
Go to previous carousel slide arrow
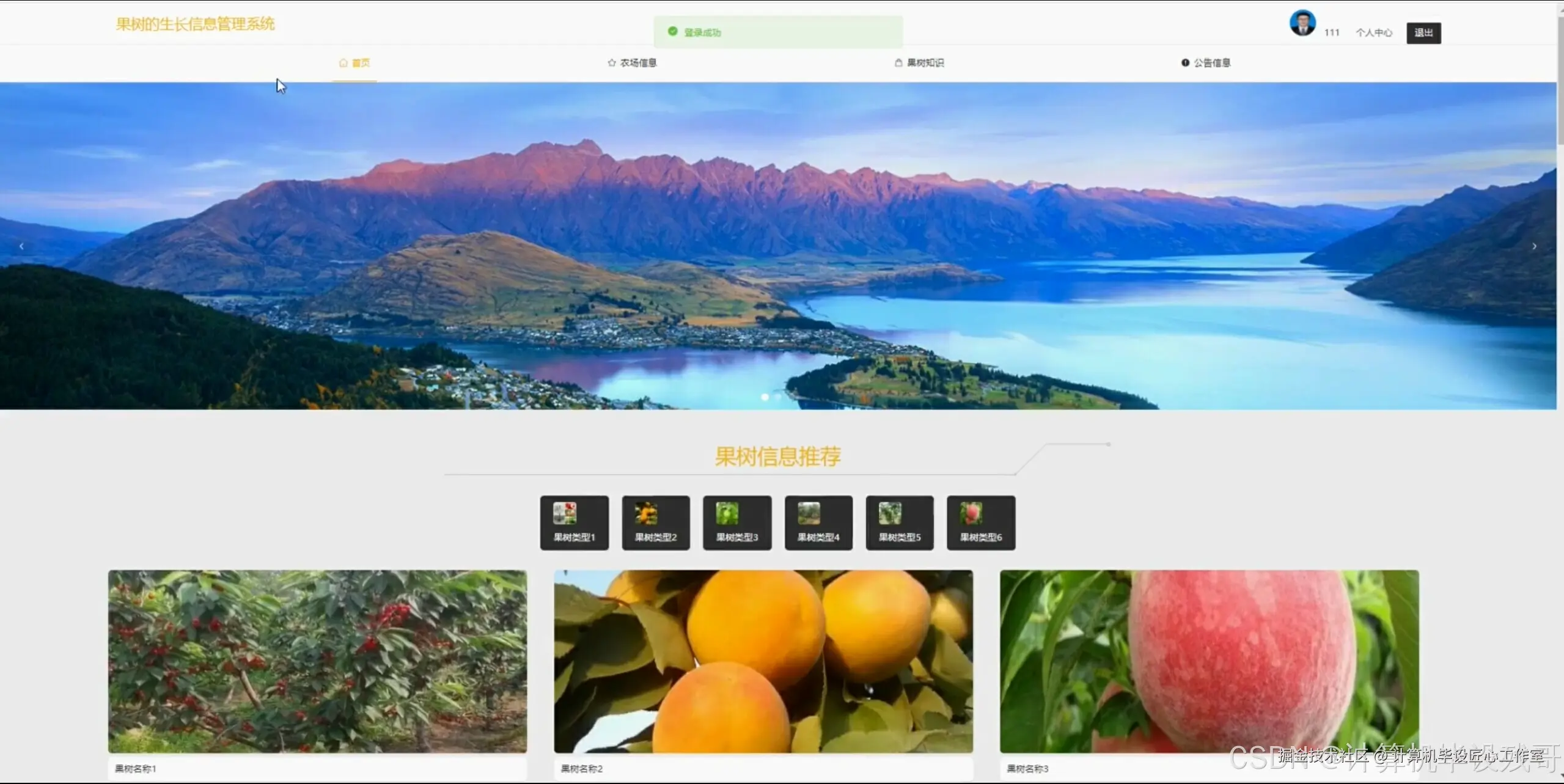pos(21,246)
